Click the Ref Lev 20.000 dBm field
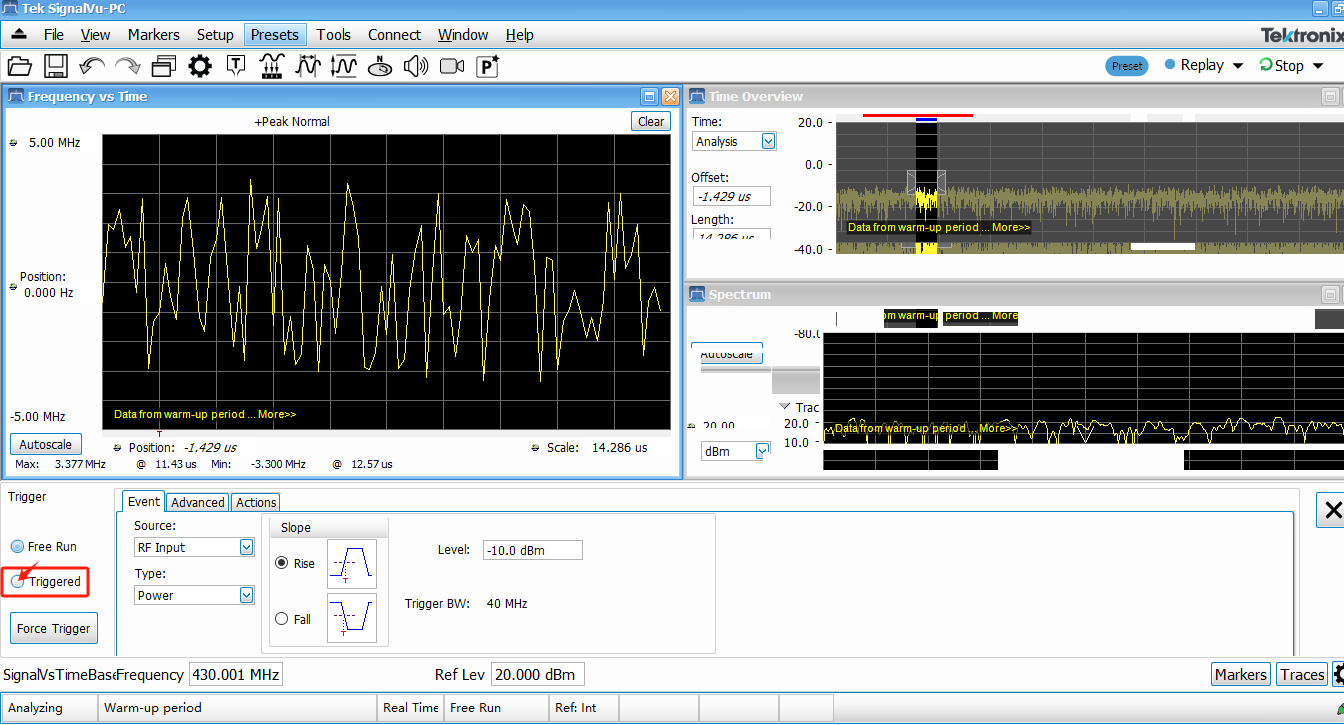 click(x=538, y=674)
